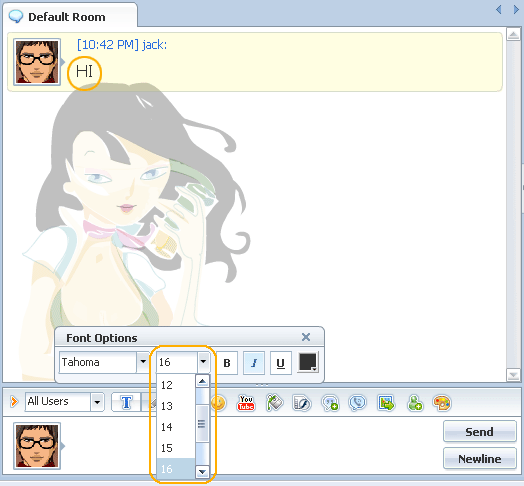Click the Send button
The width and height of the screenshot is (524, 486).
point(480,432)
